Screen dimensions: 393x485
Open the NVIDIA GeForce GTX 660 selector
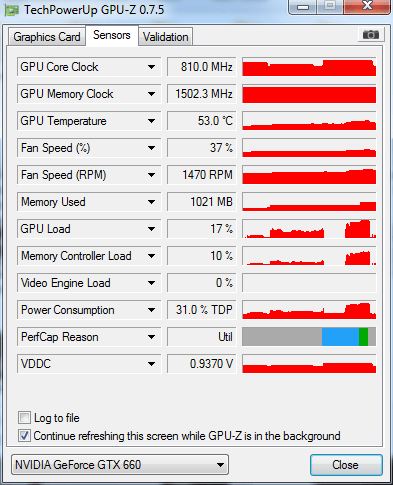tap(120, 465)
